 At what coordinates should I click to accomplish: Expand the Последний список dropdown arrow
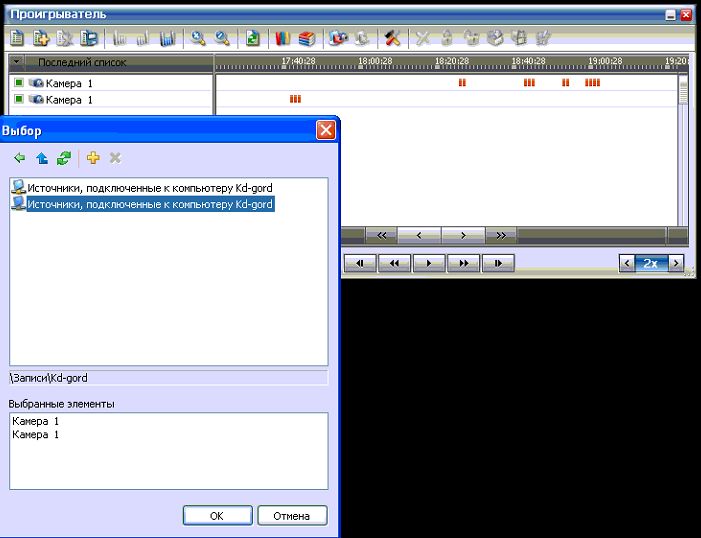(x=17, y=62)
